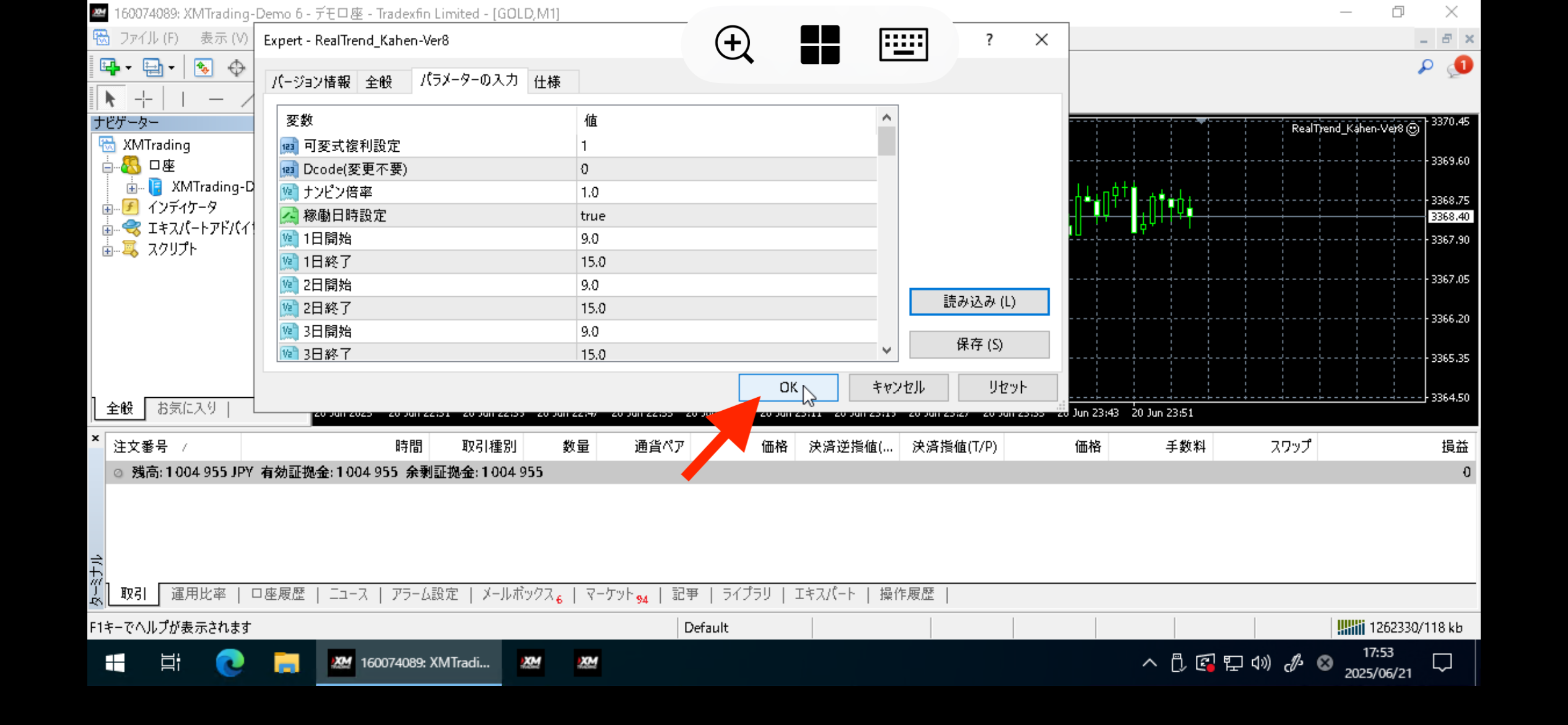Click the リセット button
This screenshot has width=1568, height=725.
(x=1008, y=387)
